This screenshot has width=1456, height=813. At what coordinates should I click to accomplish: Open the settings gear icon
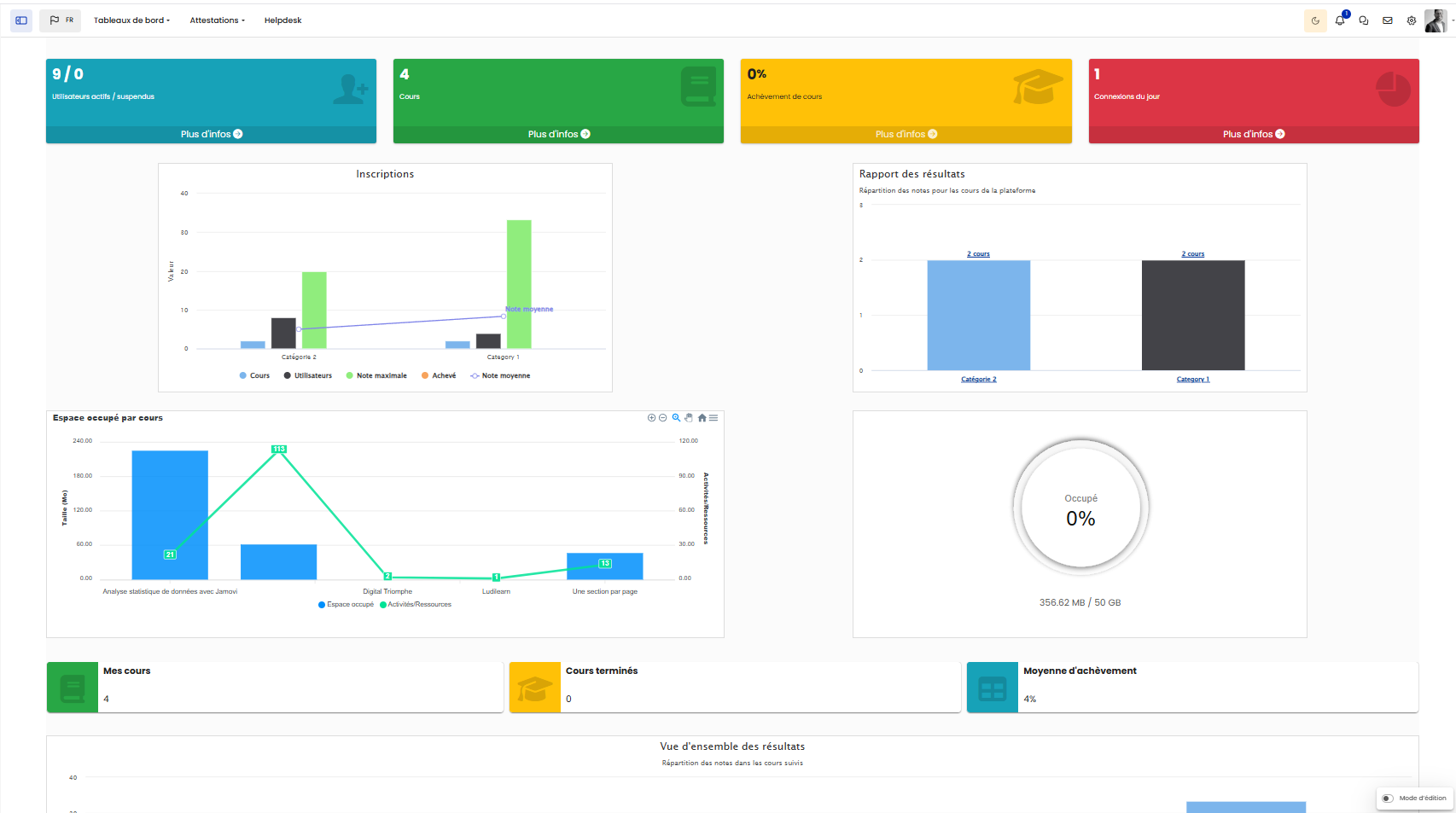click(x=1411, y=20)
